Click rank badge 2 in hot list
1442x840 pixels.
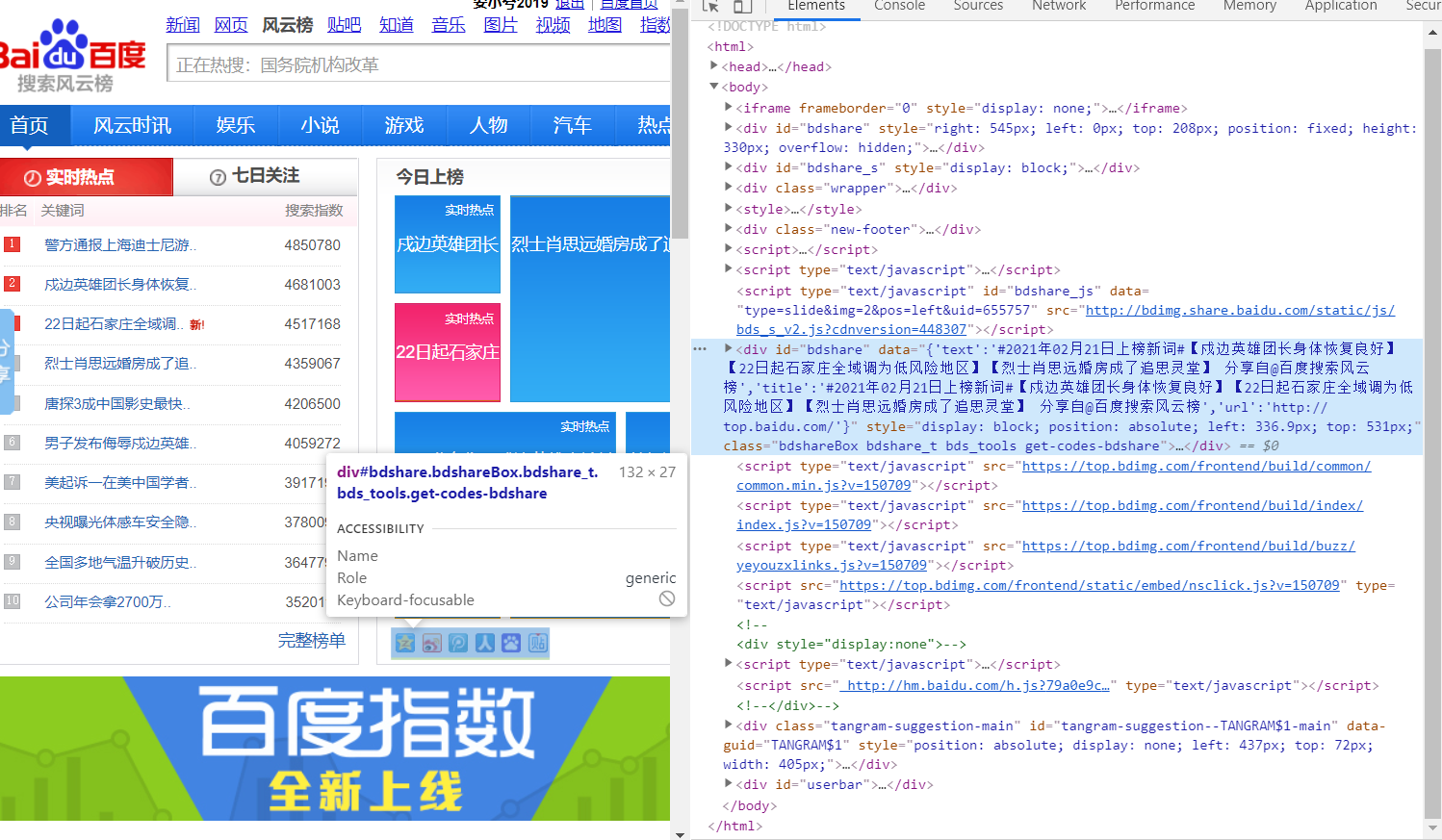tap(12, 284)
